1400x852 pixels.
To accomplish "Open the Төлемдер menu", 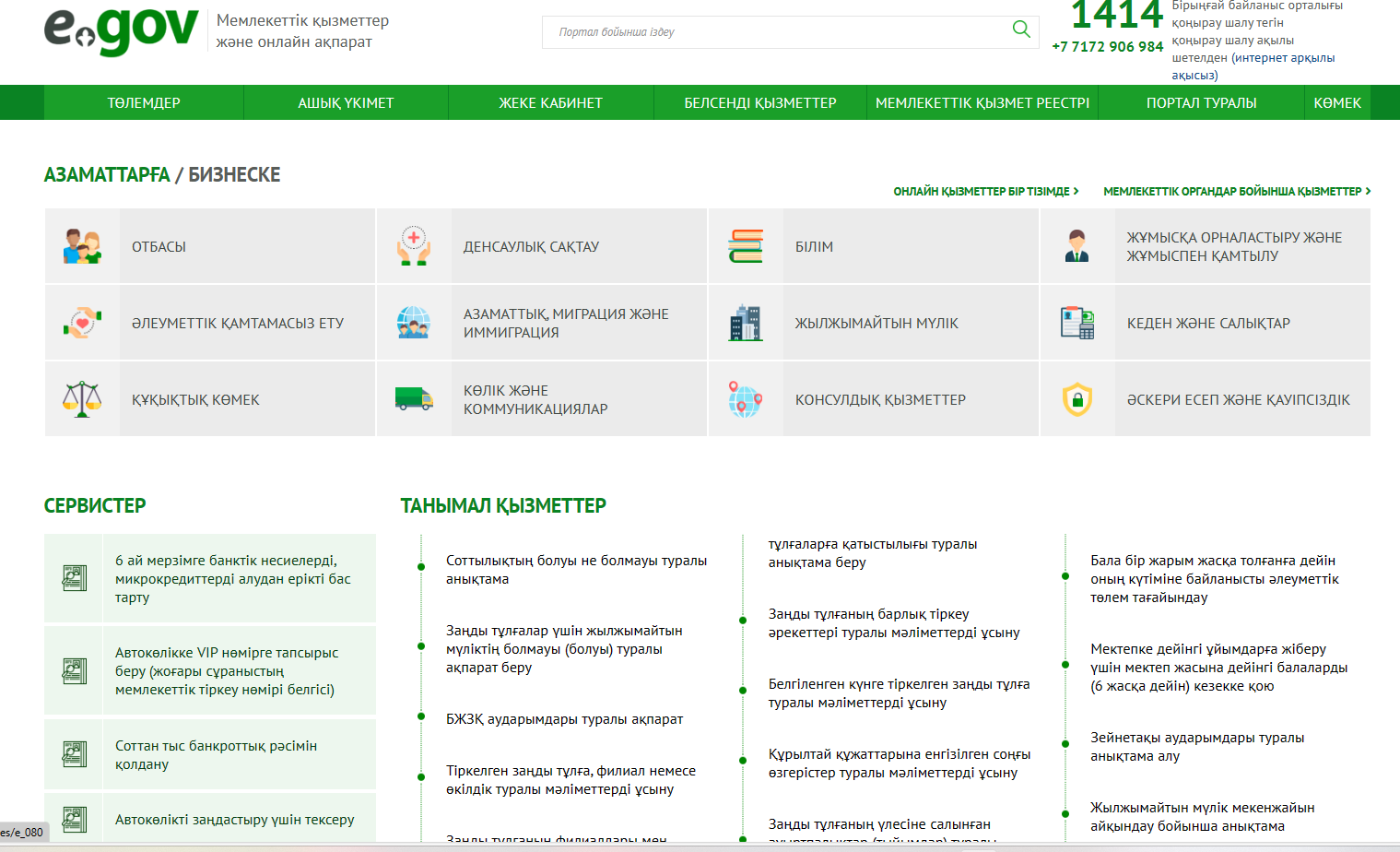I will [x=144, y=102].
